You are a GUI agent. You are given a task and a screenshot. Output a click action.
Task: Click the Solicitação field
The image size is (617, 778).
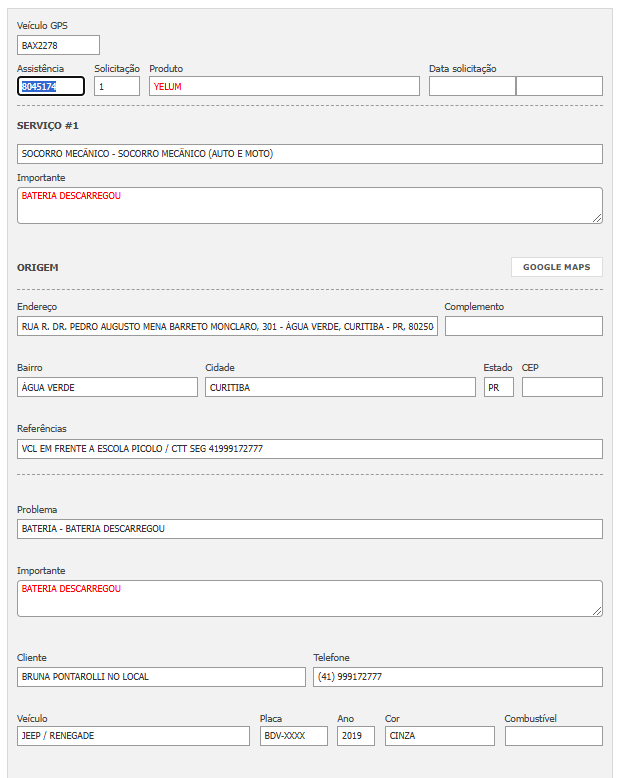[117, 86]
